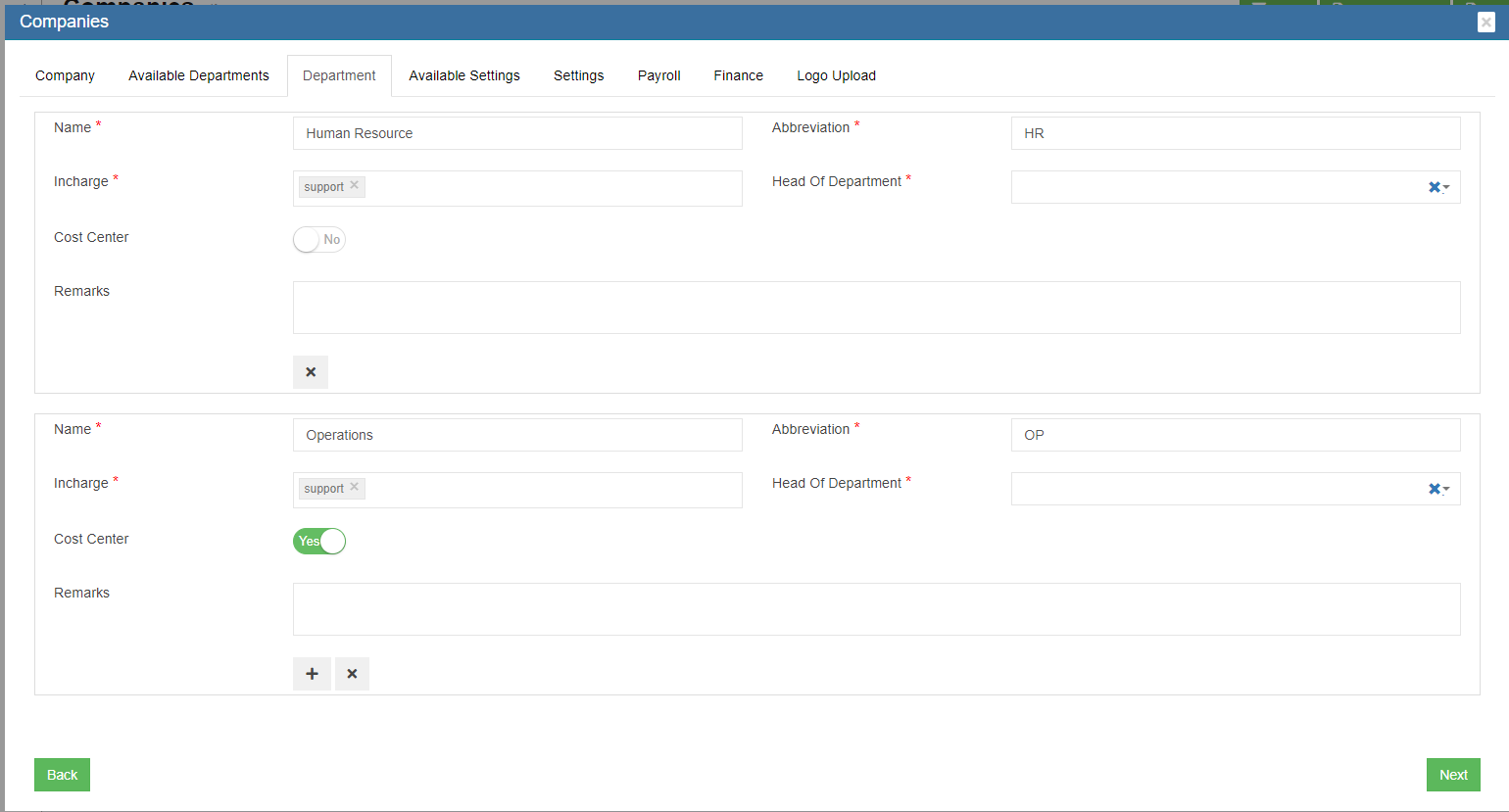Image resolution: width=1509 pixels, height=812 pixels.
Task: Remove the Human Resource department row
Action: point(311,372)
